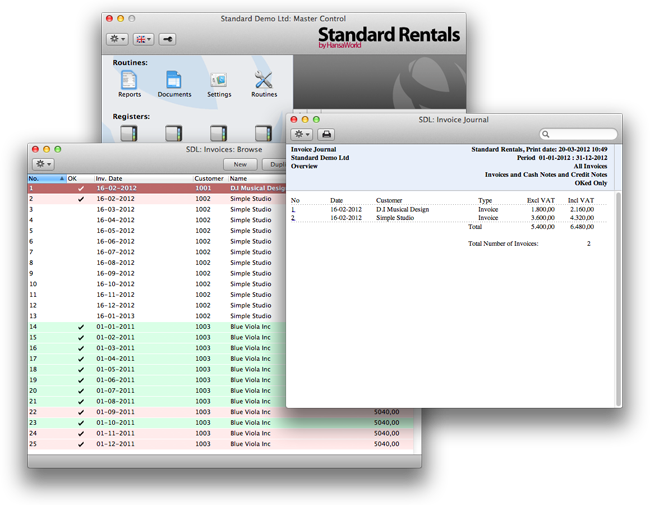Click the print icon in Invoice Journal
Screen dimensions: 650x505
[x=326, y=134]
